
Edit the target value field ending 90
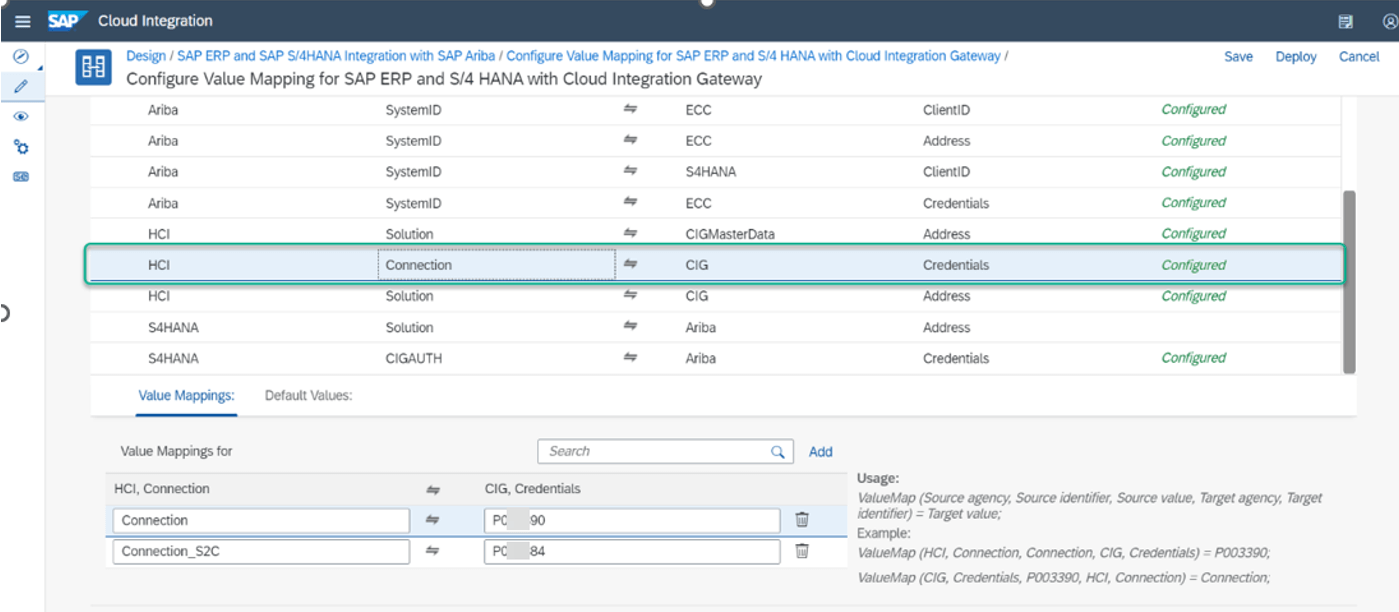coord(632,520)
